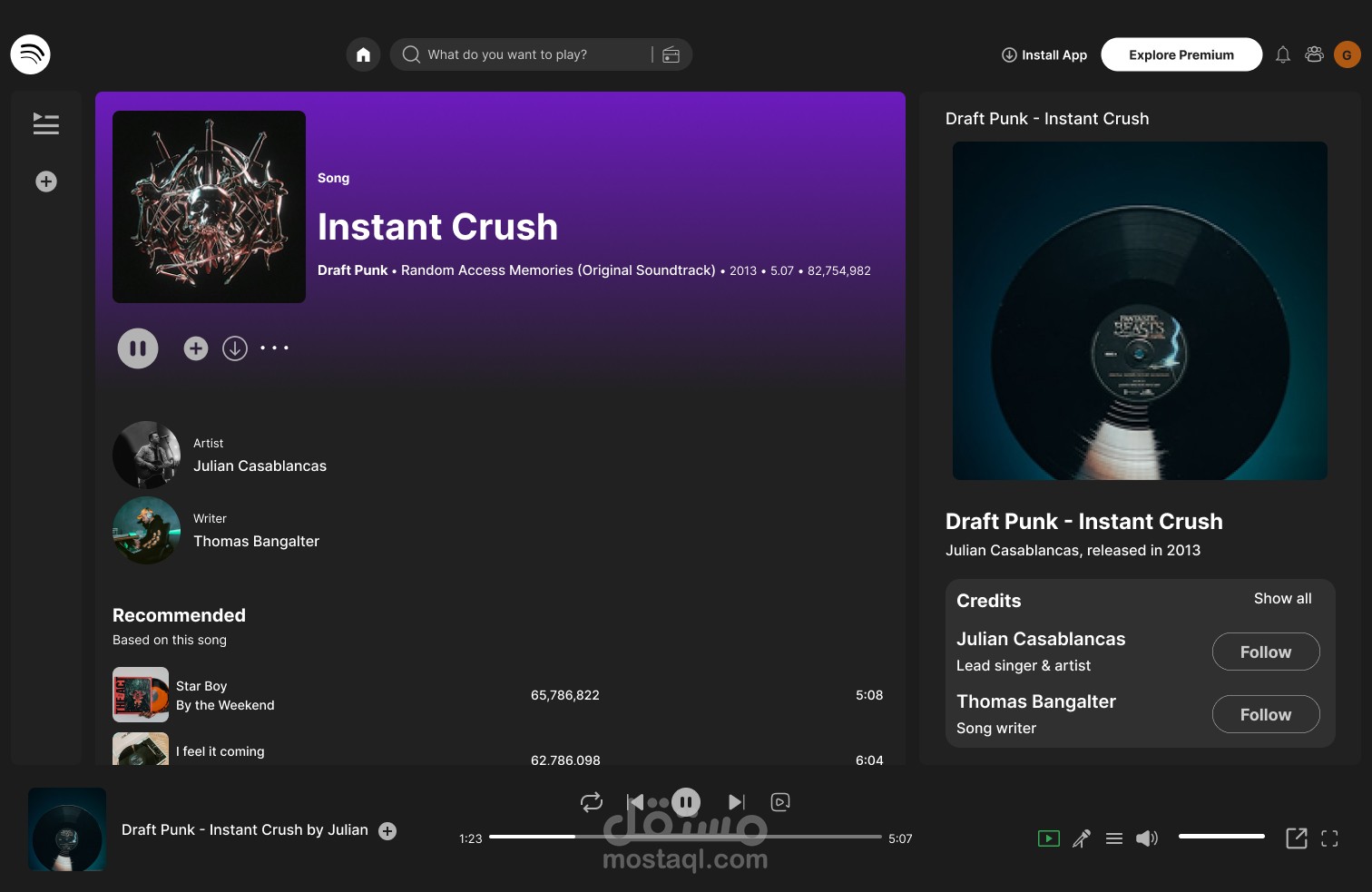Click the Recommended section heading

click(x=179, y=615)
